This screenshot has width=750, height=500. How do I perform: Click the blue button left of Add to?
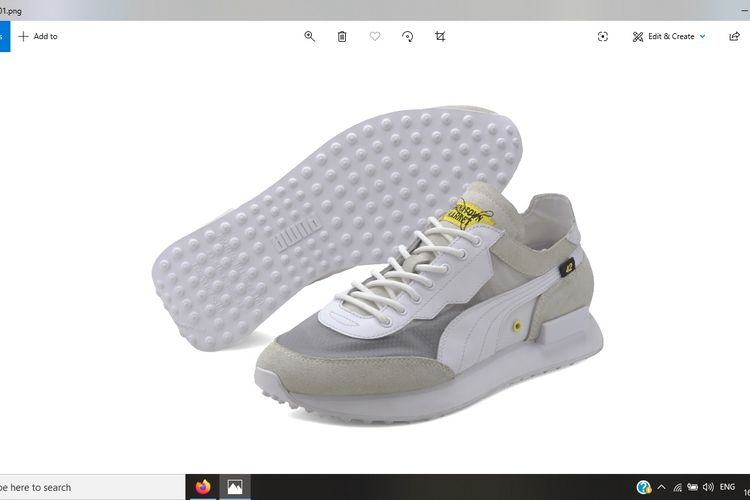(x=4, y=36)
